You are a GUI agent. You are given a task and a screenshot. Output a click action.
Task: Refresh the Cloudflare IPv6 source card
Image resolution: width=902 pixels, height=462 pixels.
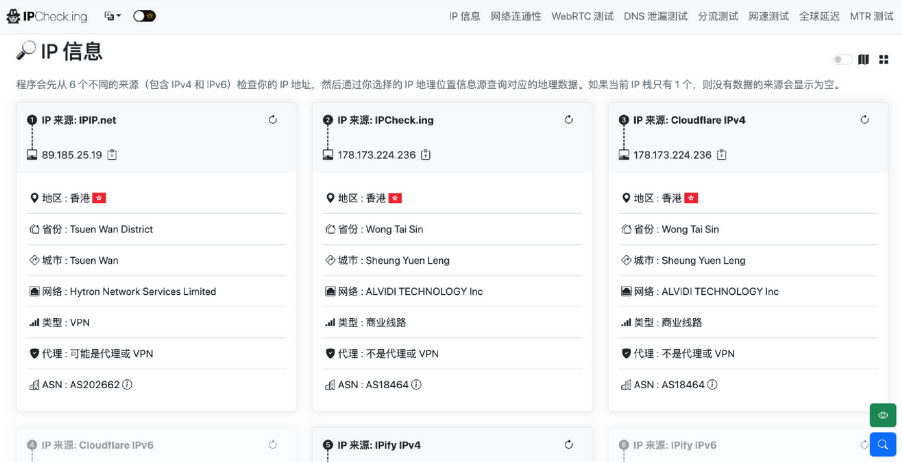(x=273, y=445)
